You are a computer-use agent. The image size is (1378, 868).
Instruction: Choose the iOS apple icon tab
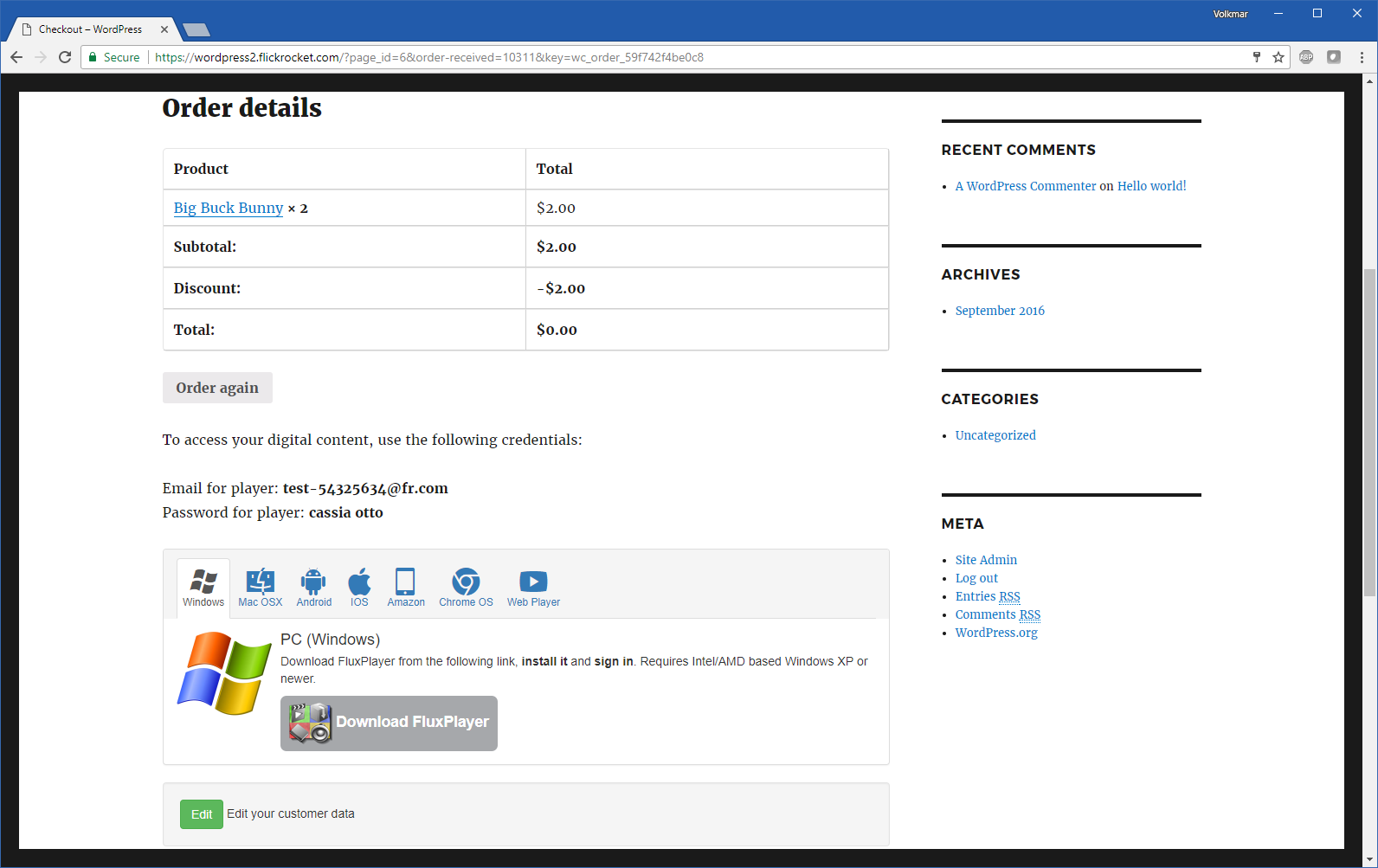coord(359,587)
